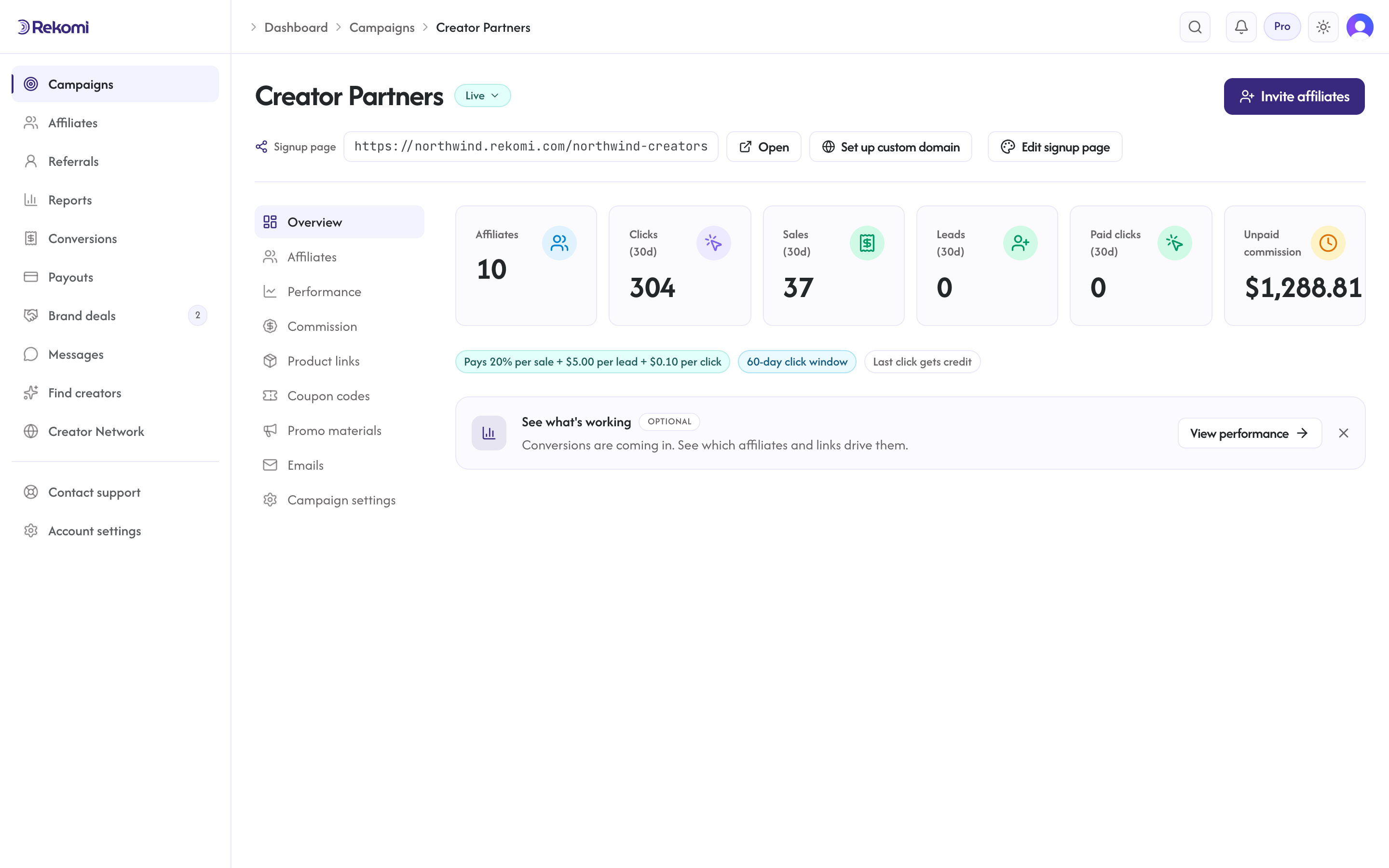
Task: Select the Overview campaign tab
Action: [x=339, y=222]
